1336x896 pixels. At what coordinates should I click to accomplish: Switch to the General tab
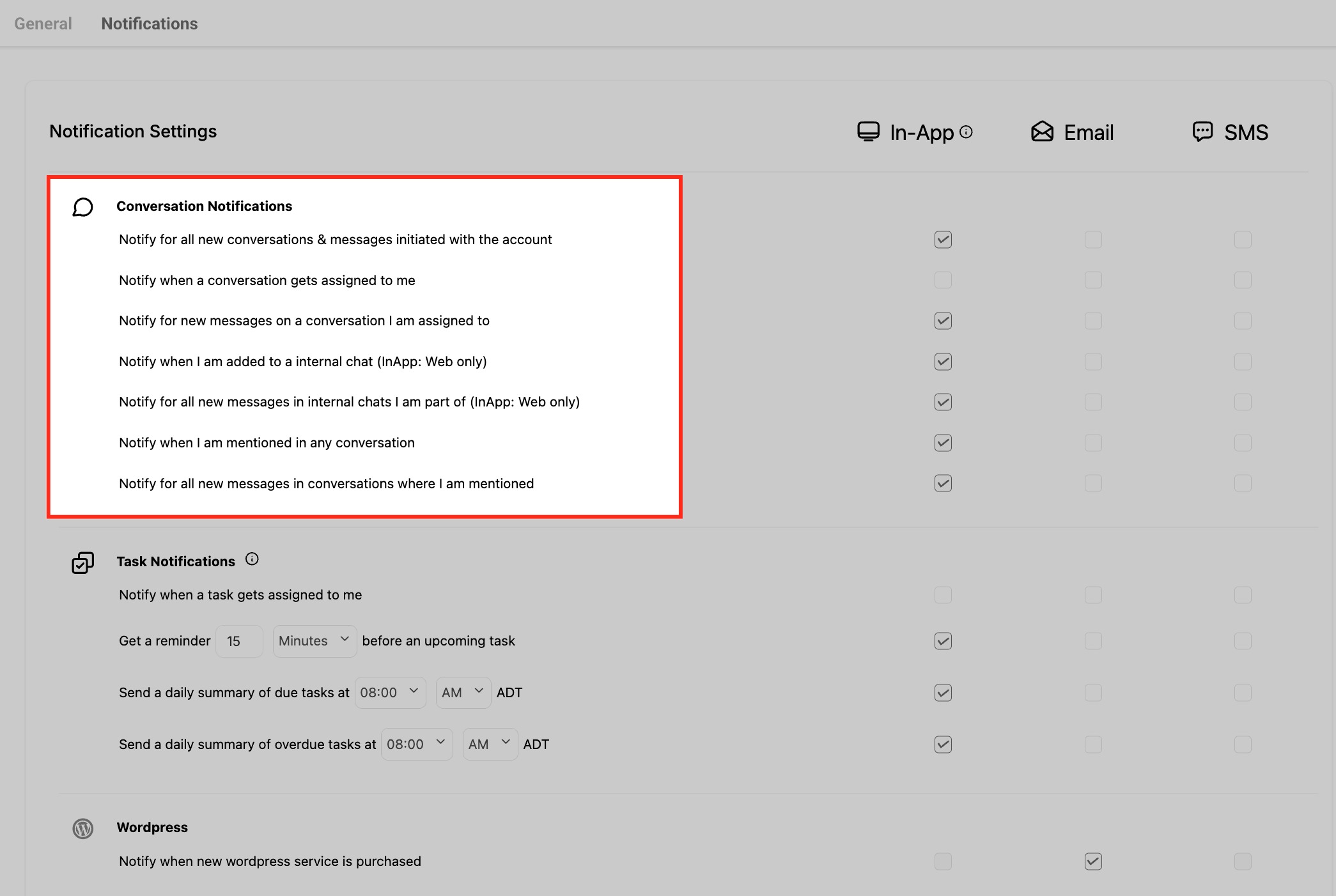pos(43,24)
